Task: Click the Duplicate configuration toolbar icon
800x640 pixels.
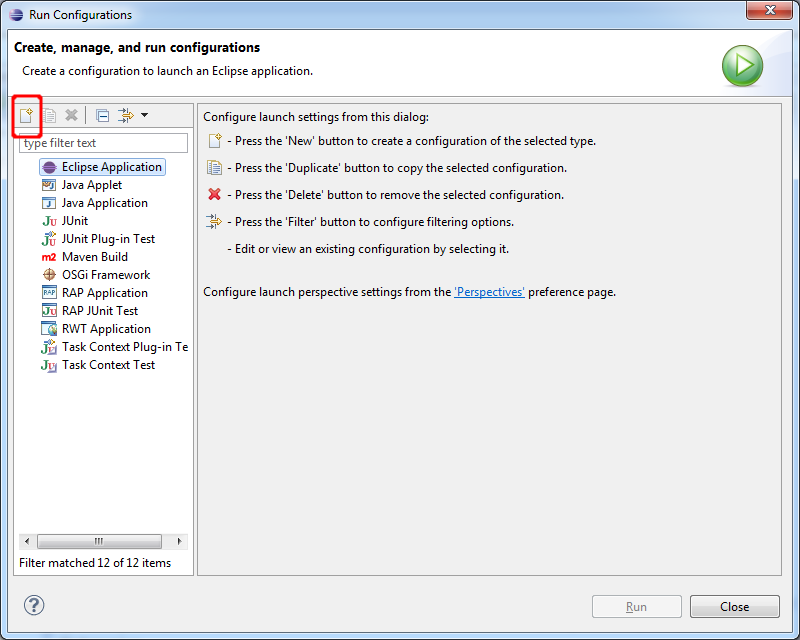Action: point(49,115)
